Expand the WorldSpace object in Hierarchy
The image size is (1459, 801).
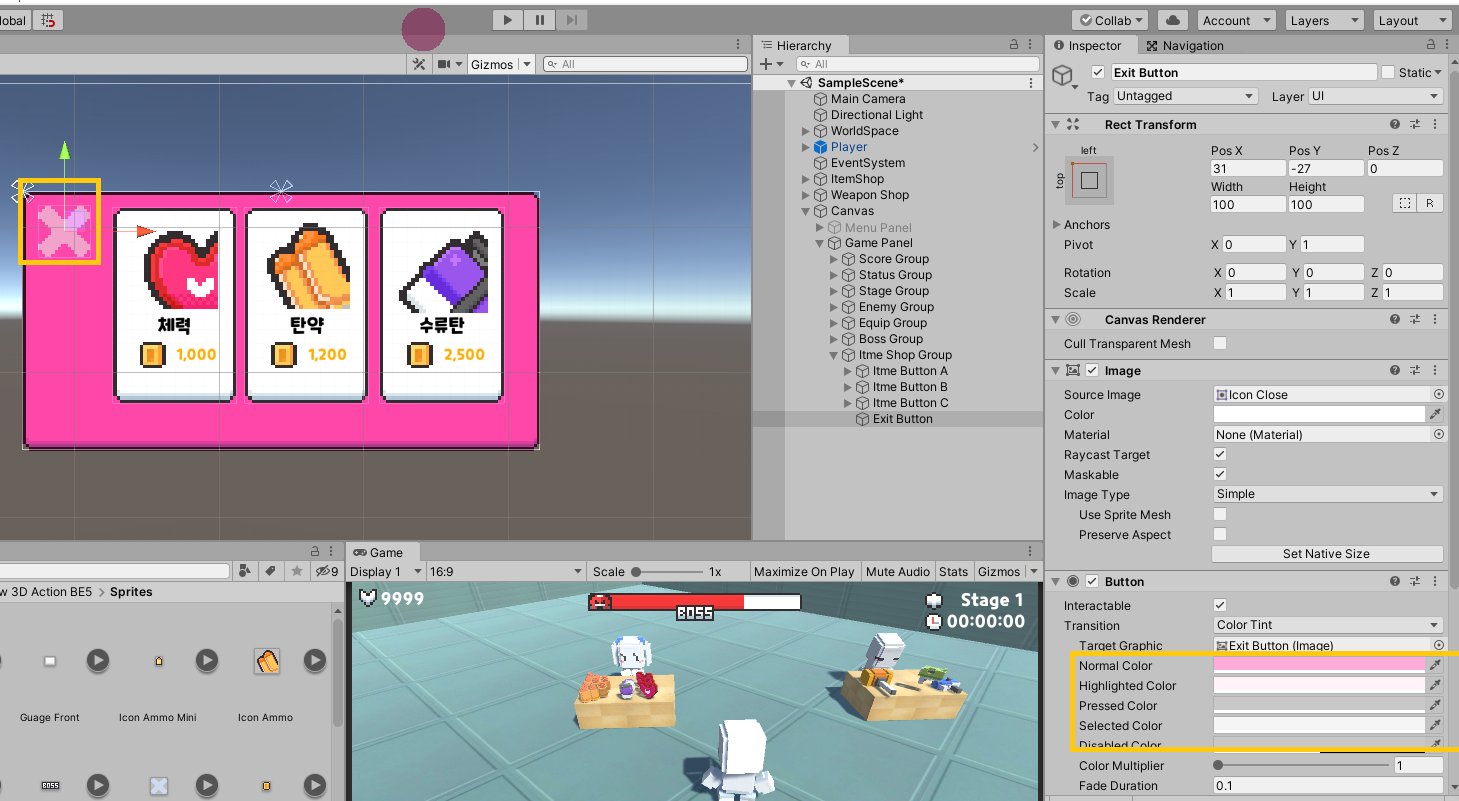(806, 131)
